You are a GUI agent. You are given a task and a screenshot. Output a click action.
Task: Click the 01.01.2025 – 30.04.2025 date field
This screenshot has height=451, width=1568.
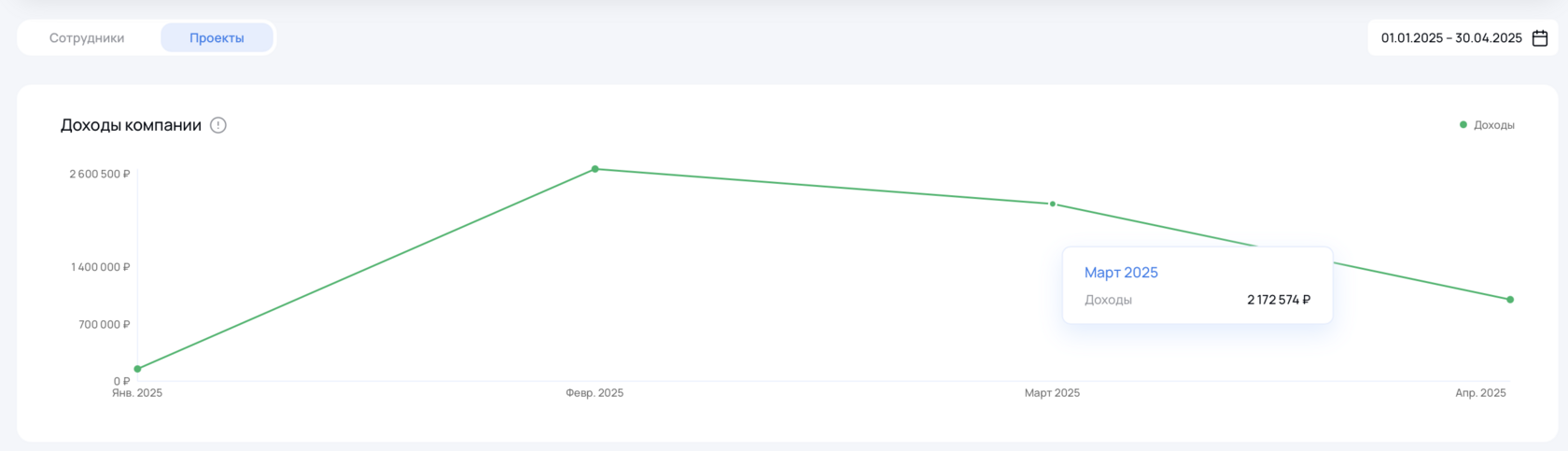pos(1450,38)
